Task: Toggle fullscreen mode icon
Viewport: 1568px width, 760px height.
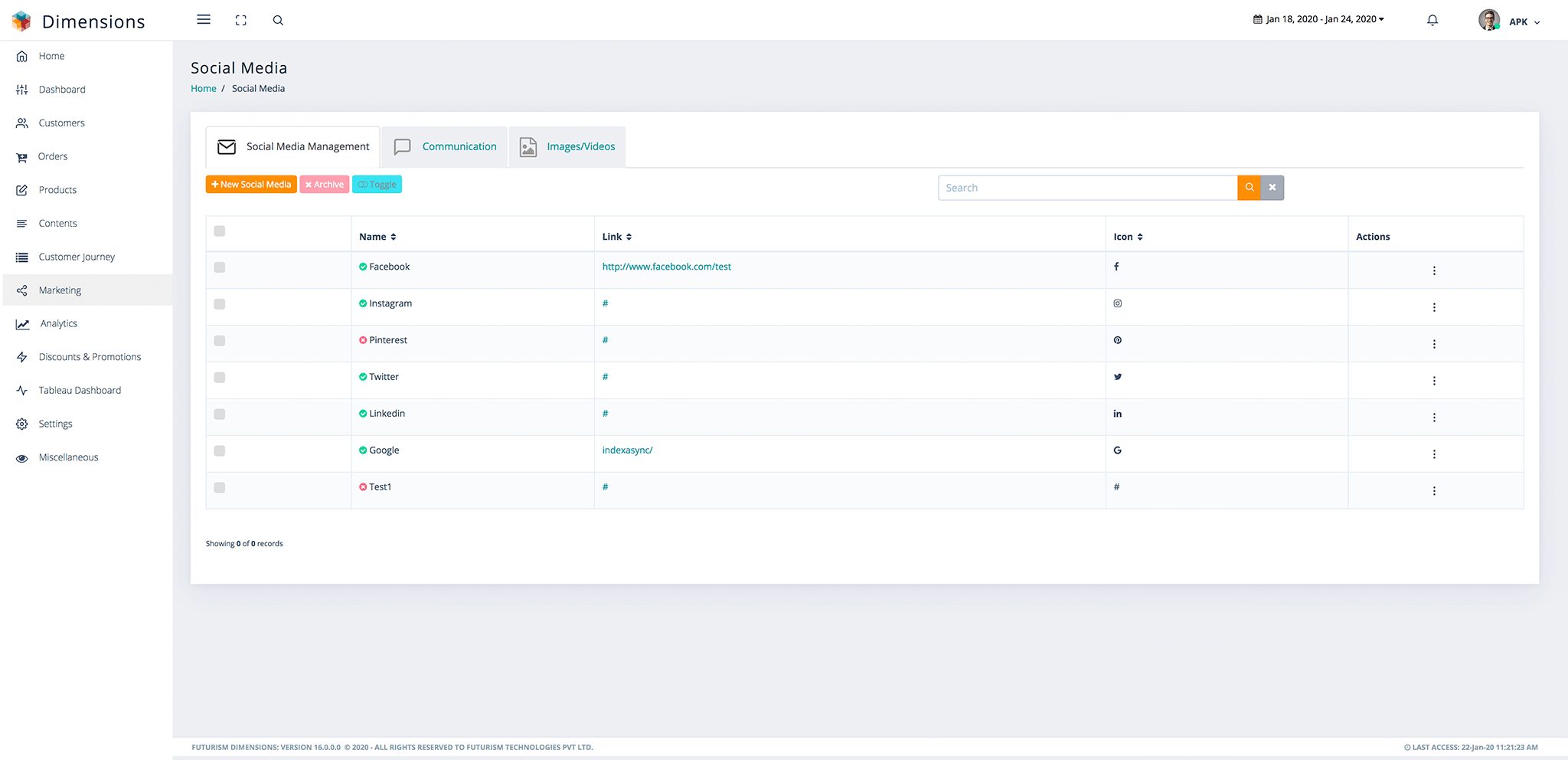Action: point(241,21)
